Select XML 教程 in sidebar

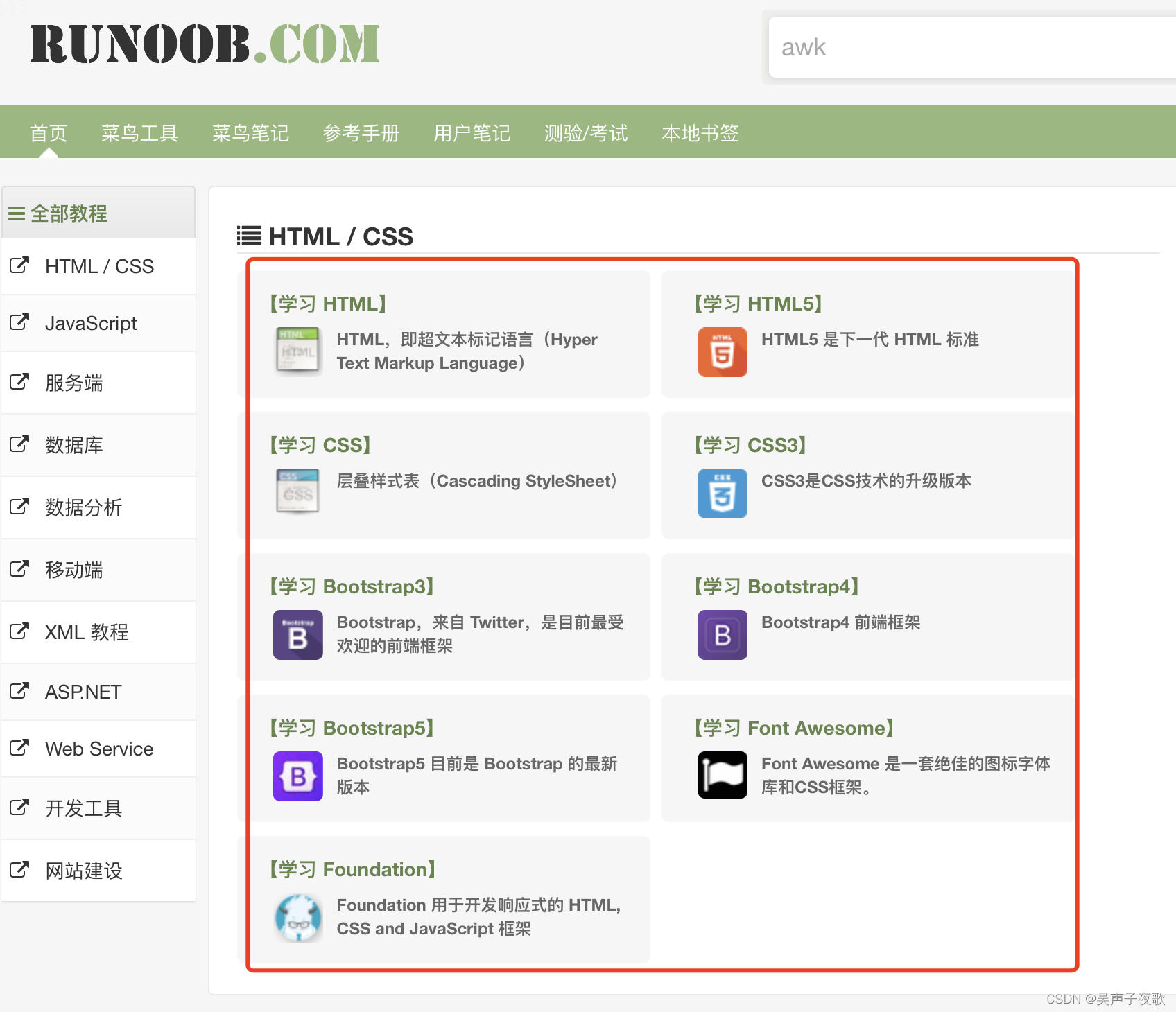point(98,632)
